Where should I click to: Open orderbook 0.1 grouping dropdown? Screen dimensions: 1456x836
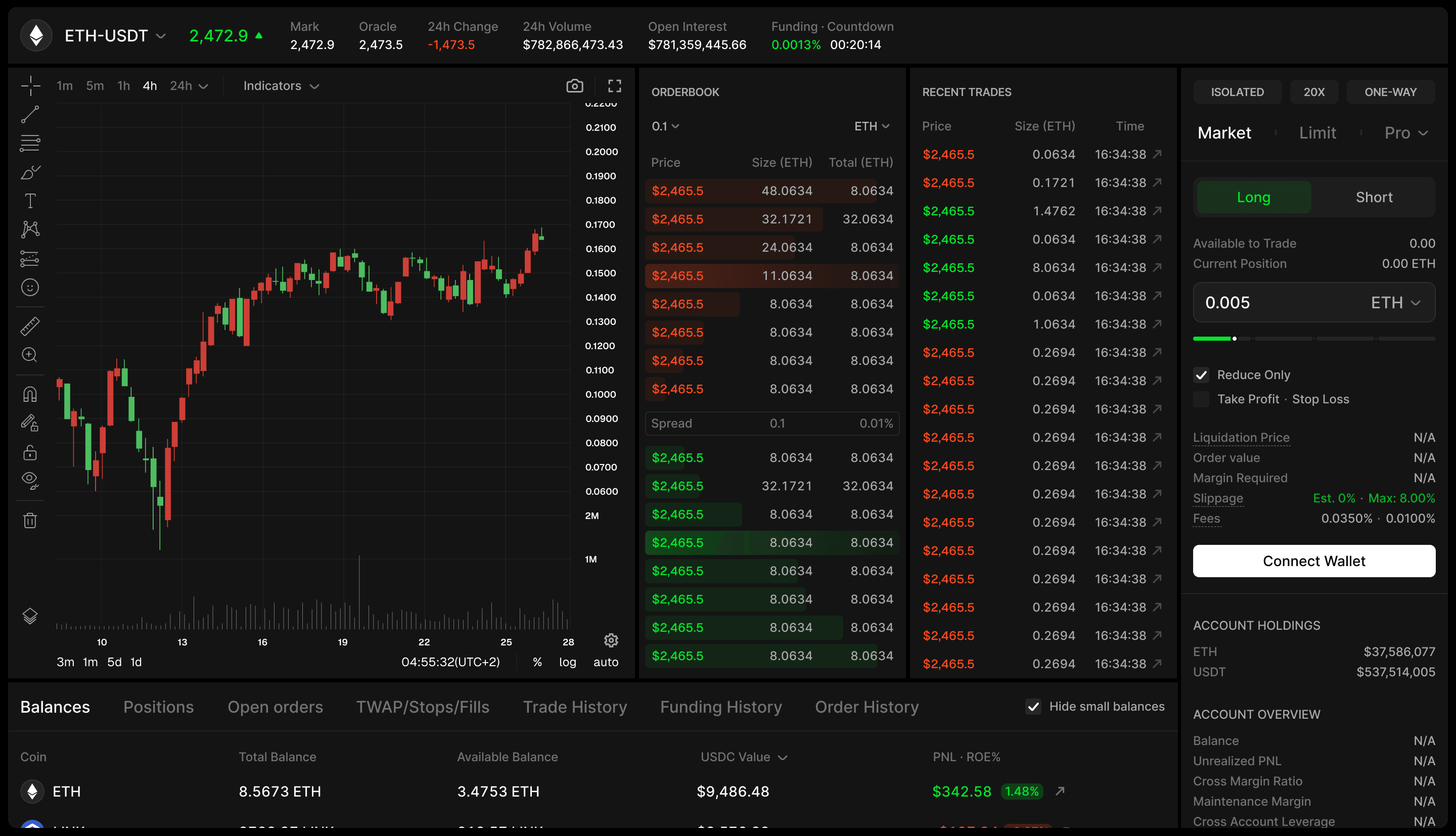665,126
